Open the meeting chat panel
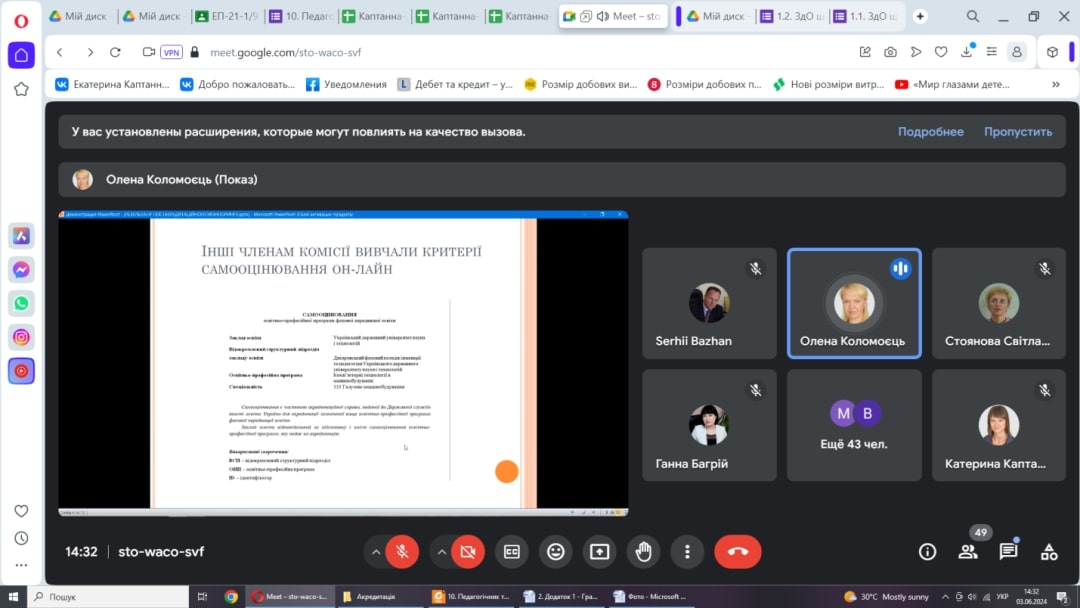The image size is (1080, 608). 1008,552
